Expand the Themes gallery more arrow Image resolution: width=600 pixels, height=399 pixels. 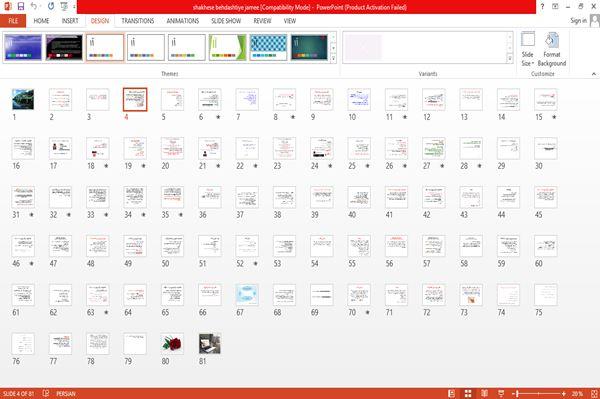[x=333, y=59]
